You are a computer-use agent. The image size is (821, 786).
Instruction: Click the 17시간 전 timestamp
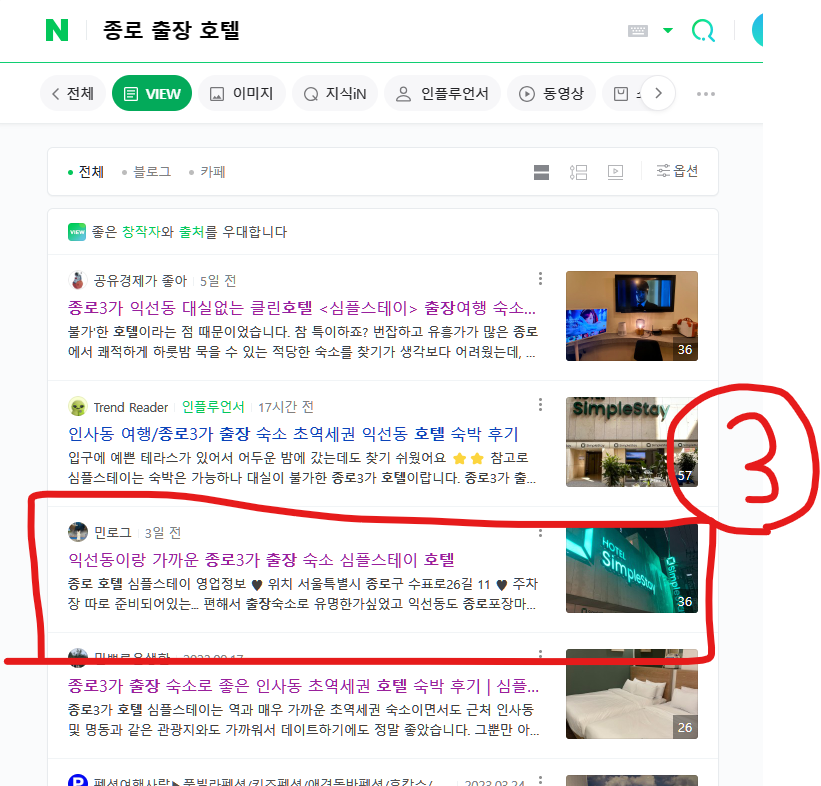285,407
